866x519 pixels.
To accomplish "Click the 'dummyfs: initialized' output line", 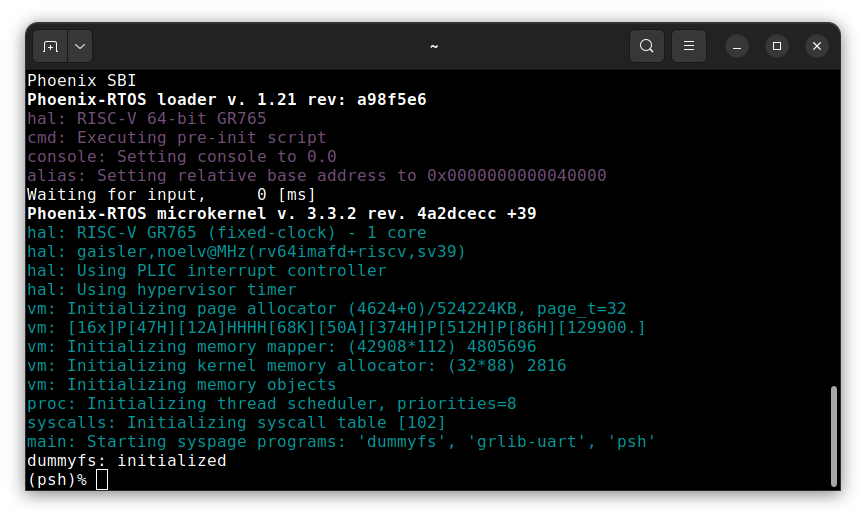I will (127, 461).
